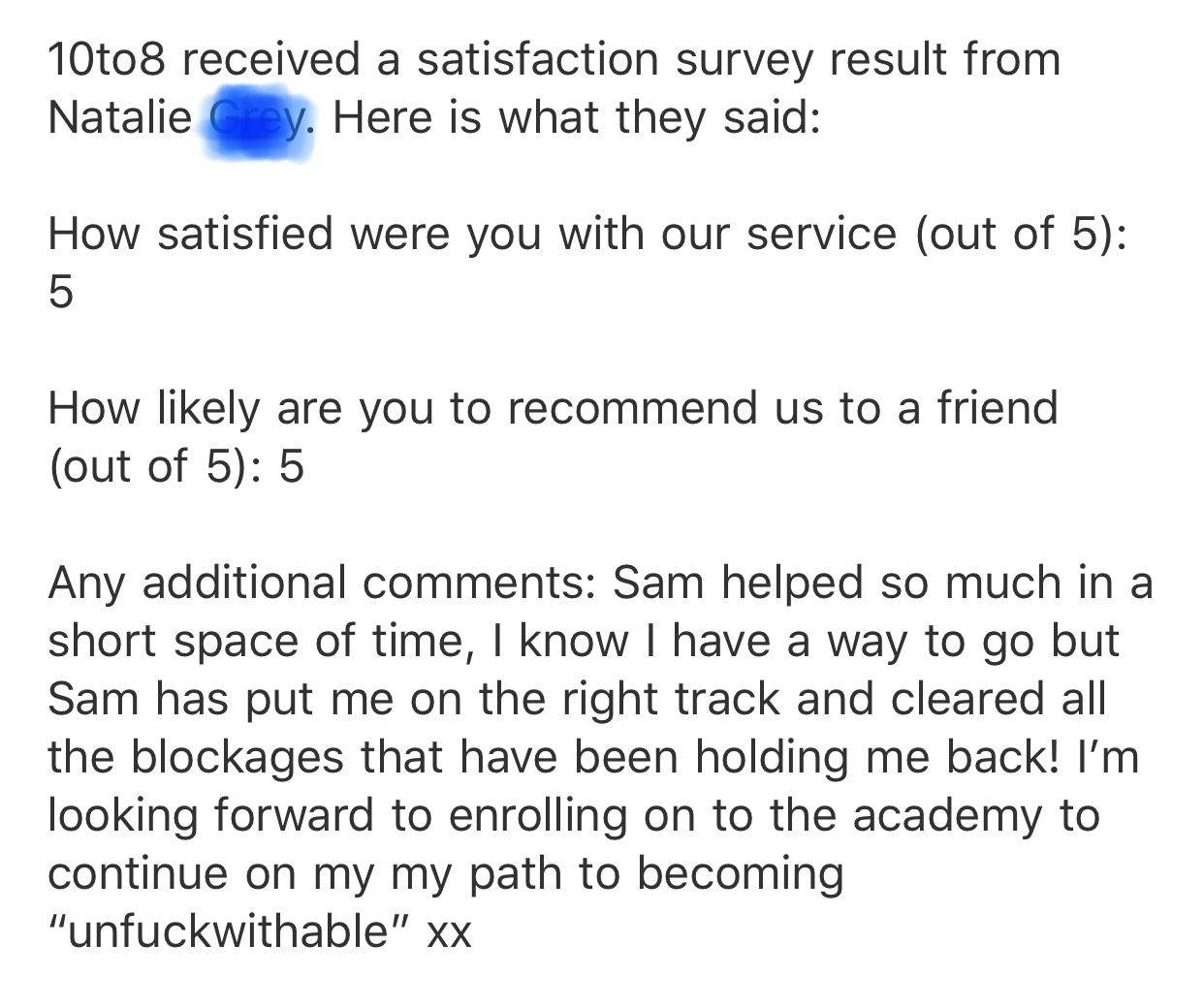The width and height of the screenshot is (1204, 1008).
Task: Click the word "academy" in the comment
Action: coord(947,816)
